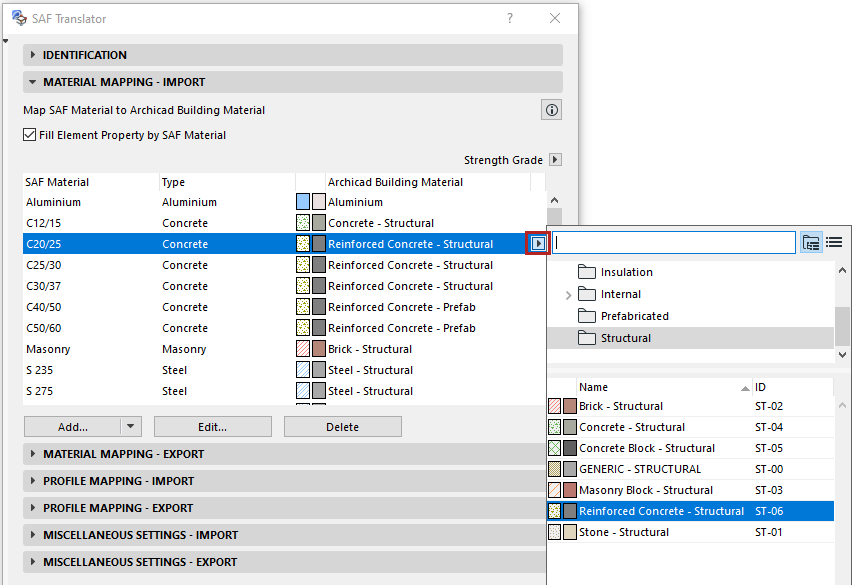Click folder tree scrollbar down arrow
Screen dimensions: 854x585
point(843,355)
